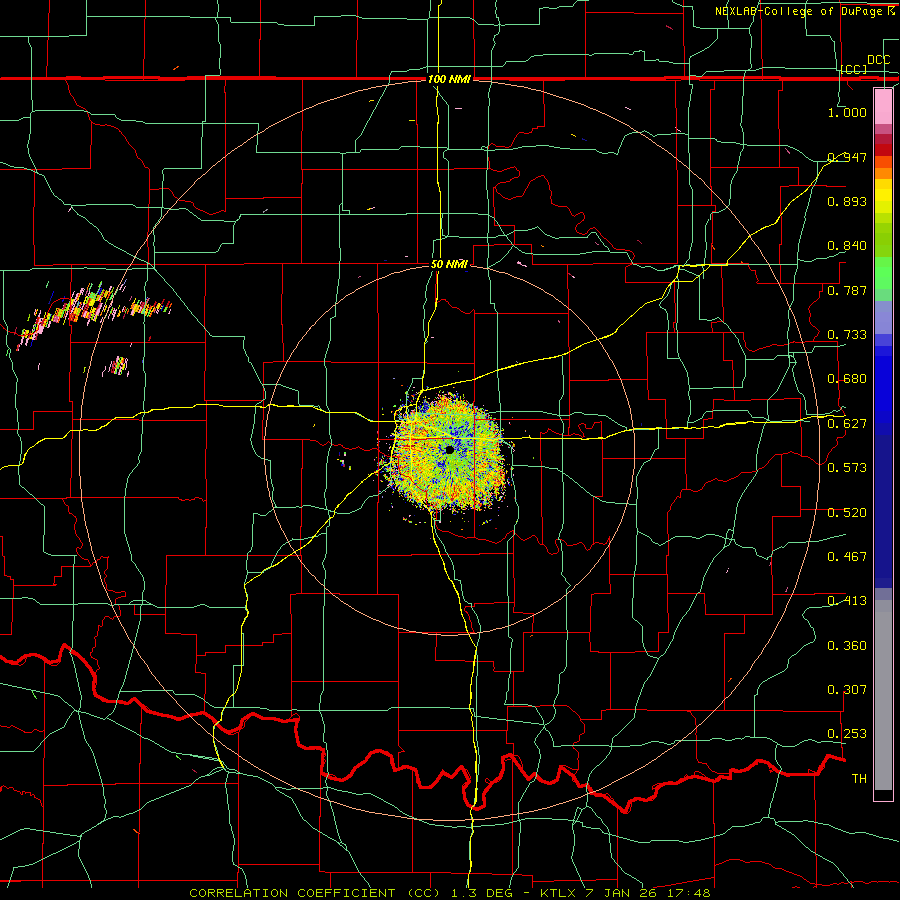
Task: Click the [CC] product label
Action: (x=854, y=69)
